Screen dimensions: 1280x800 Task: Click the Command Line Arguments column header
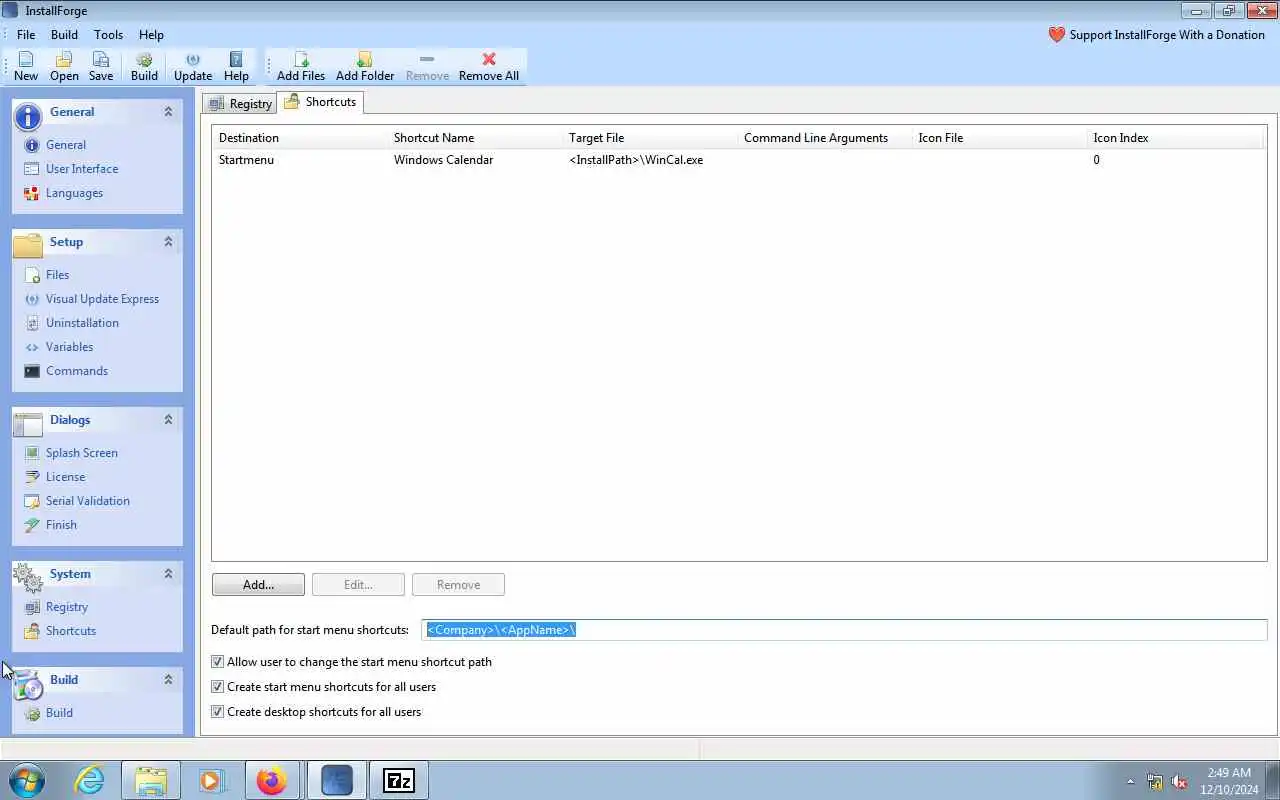tap(825, 138)
